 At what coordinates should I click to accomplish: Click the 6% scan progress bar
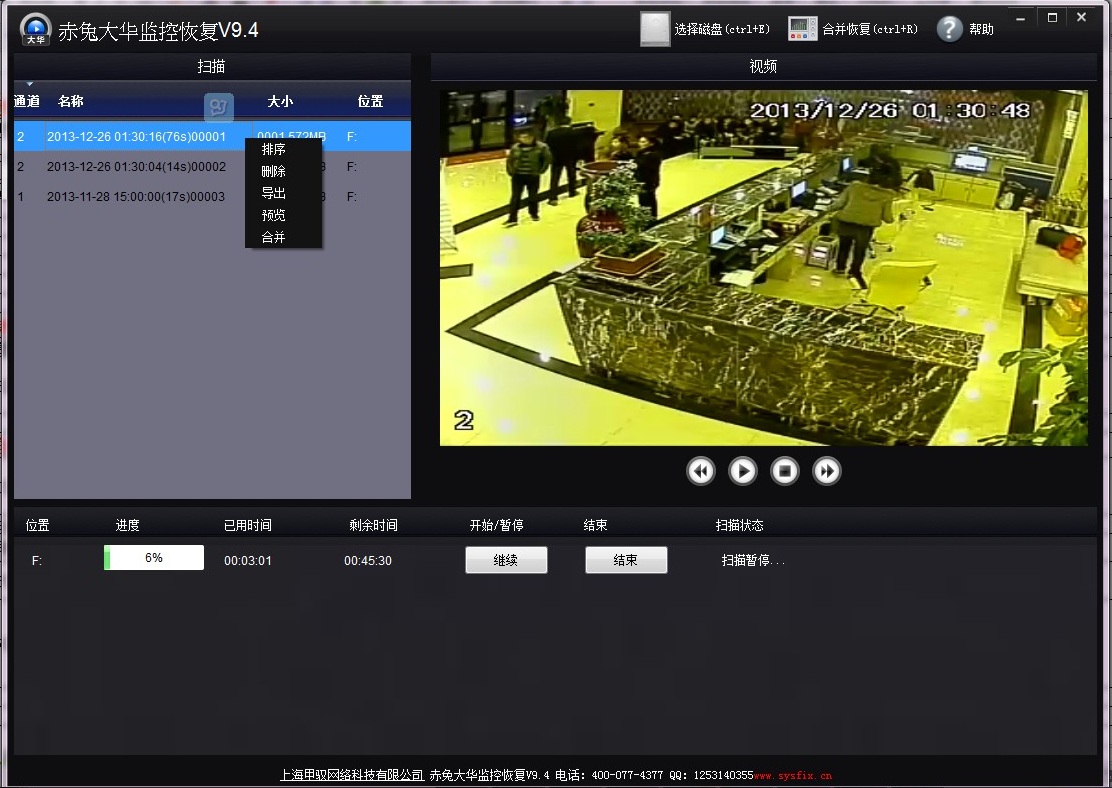click(x=154, y=557)
